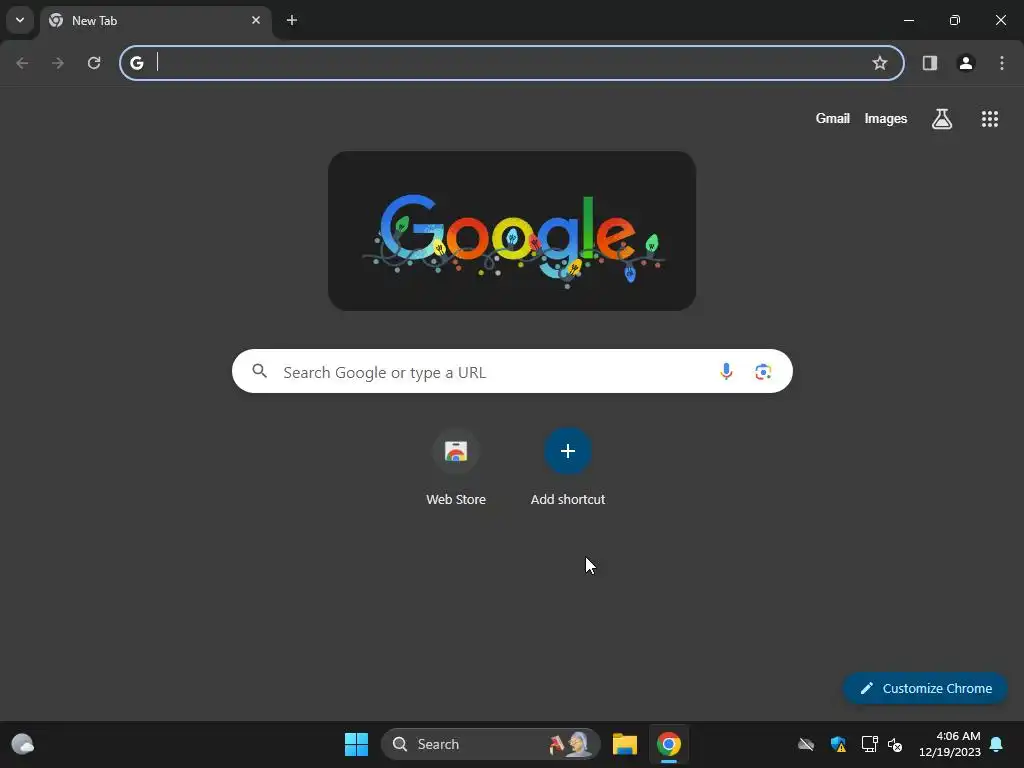The width and height of the screenshot is (1024, 768).
Task: Open Windows Security tray icon
Action: [838, 744]
